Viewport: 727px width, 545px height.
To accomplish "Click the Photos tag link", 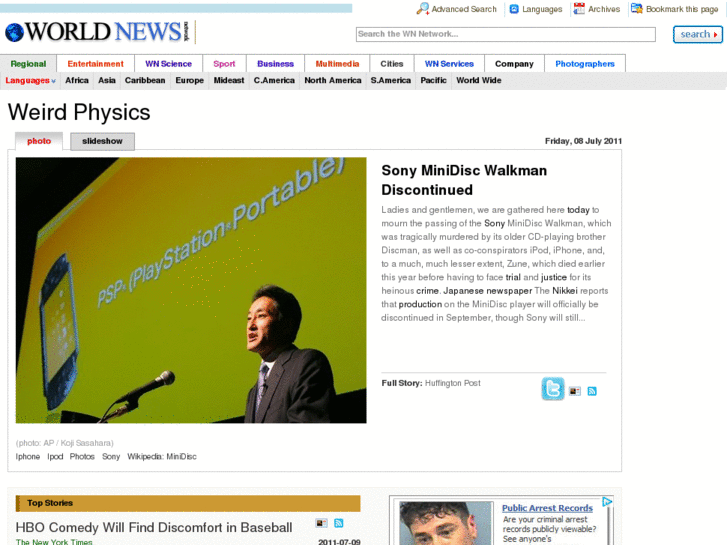I will coord(82,457).
